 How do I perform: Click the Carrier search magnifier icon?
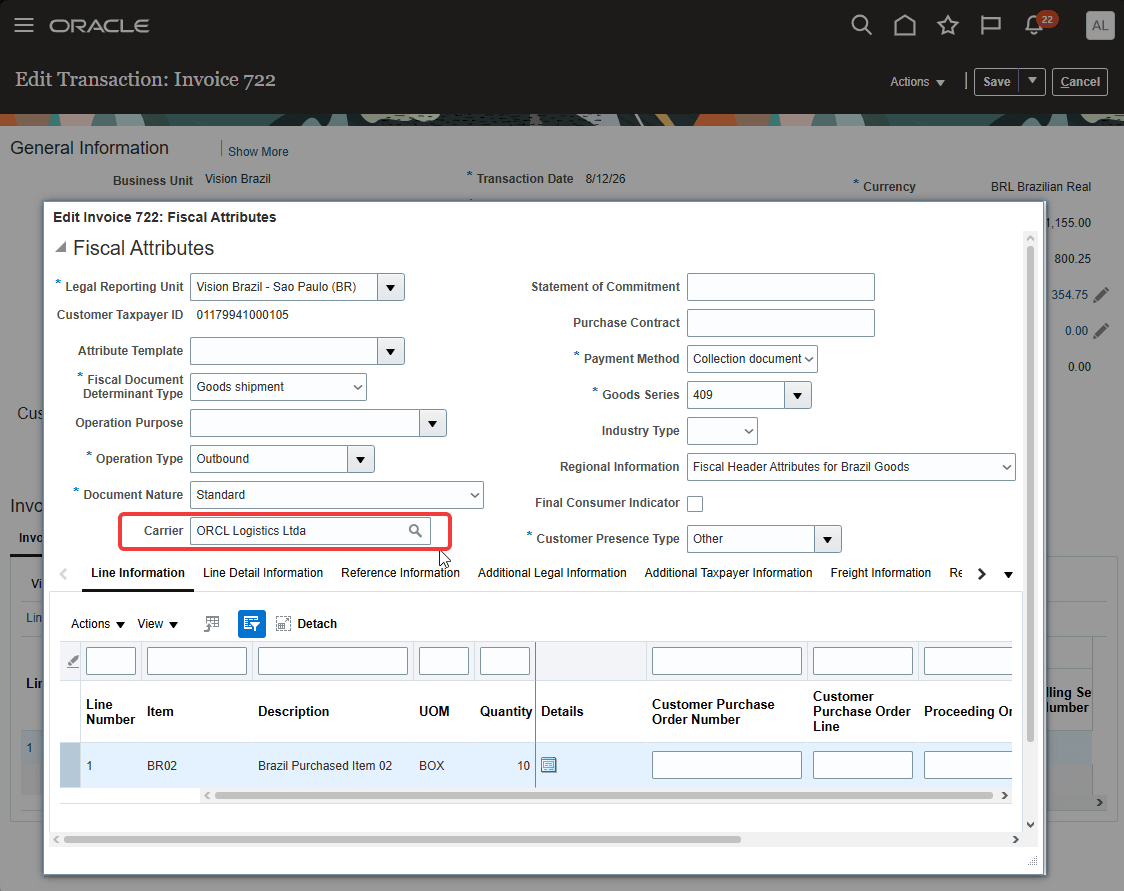(x=415, y=530)
